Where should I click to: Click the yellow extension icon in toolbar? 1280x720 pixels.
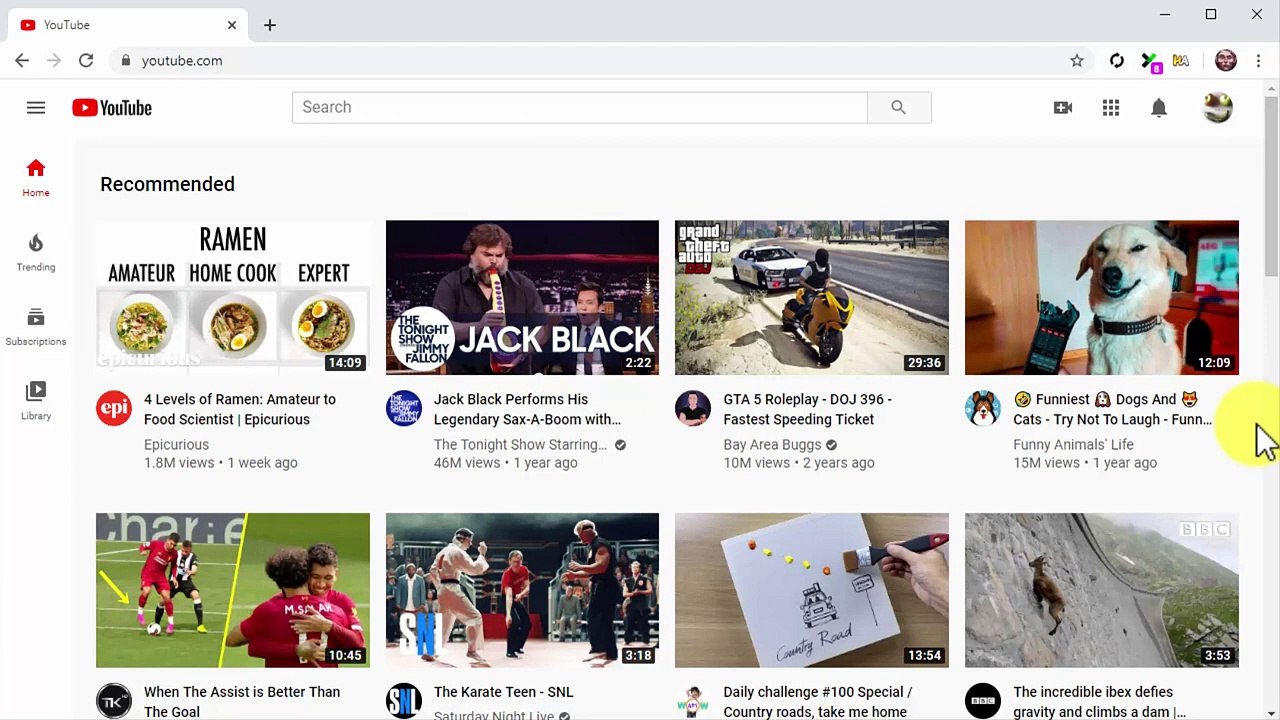[1181, 61]
